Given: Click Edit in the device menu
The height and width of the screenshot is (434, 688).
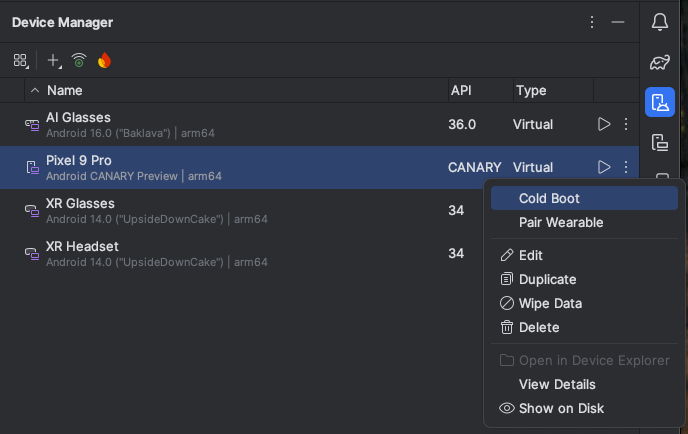Looking at the screenshot, I should (x=530, y=255).
